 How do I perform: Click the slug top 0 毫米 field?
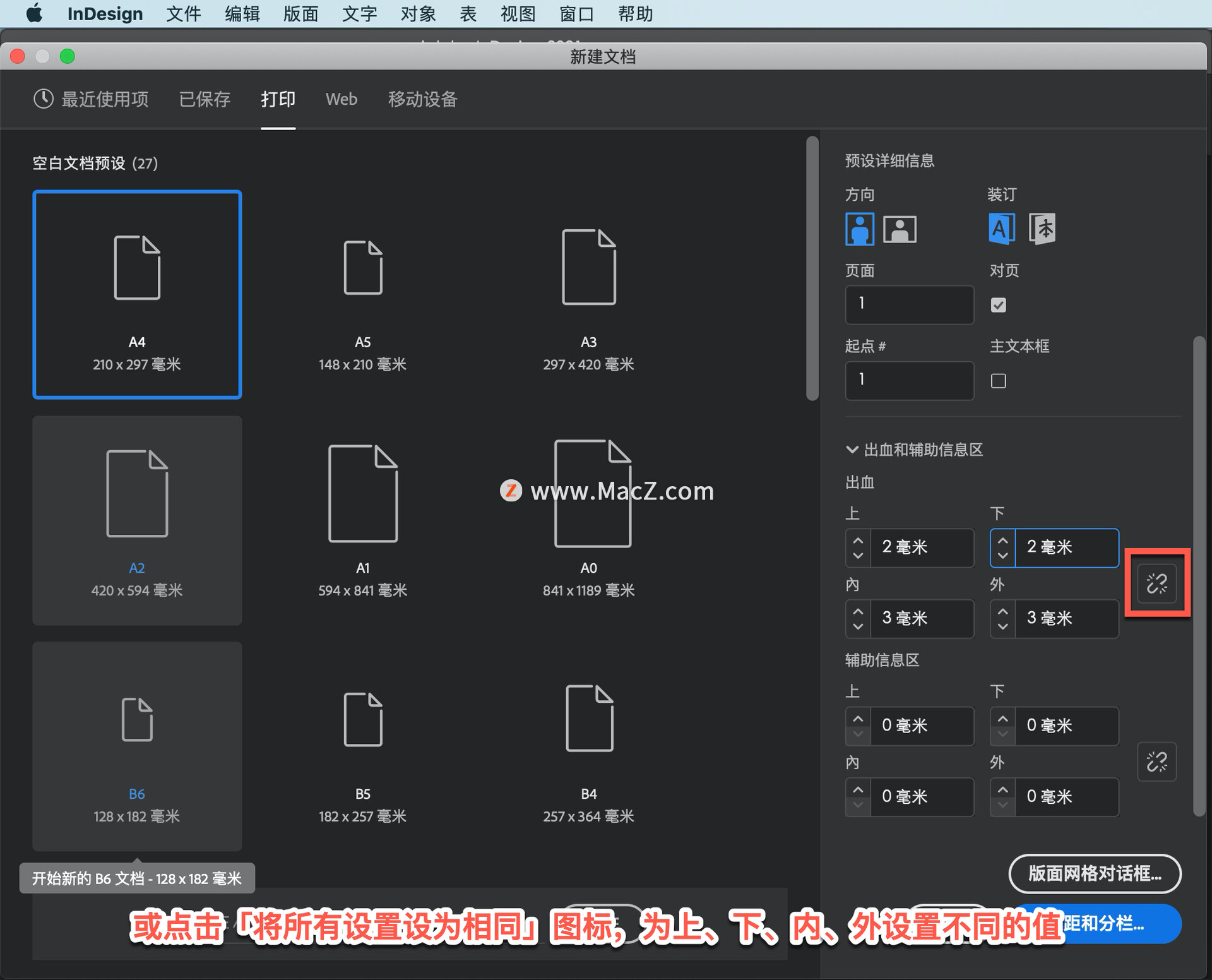(x=922, y=726)
